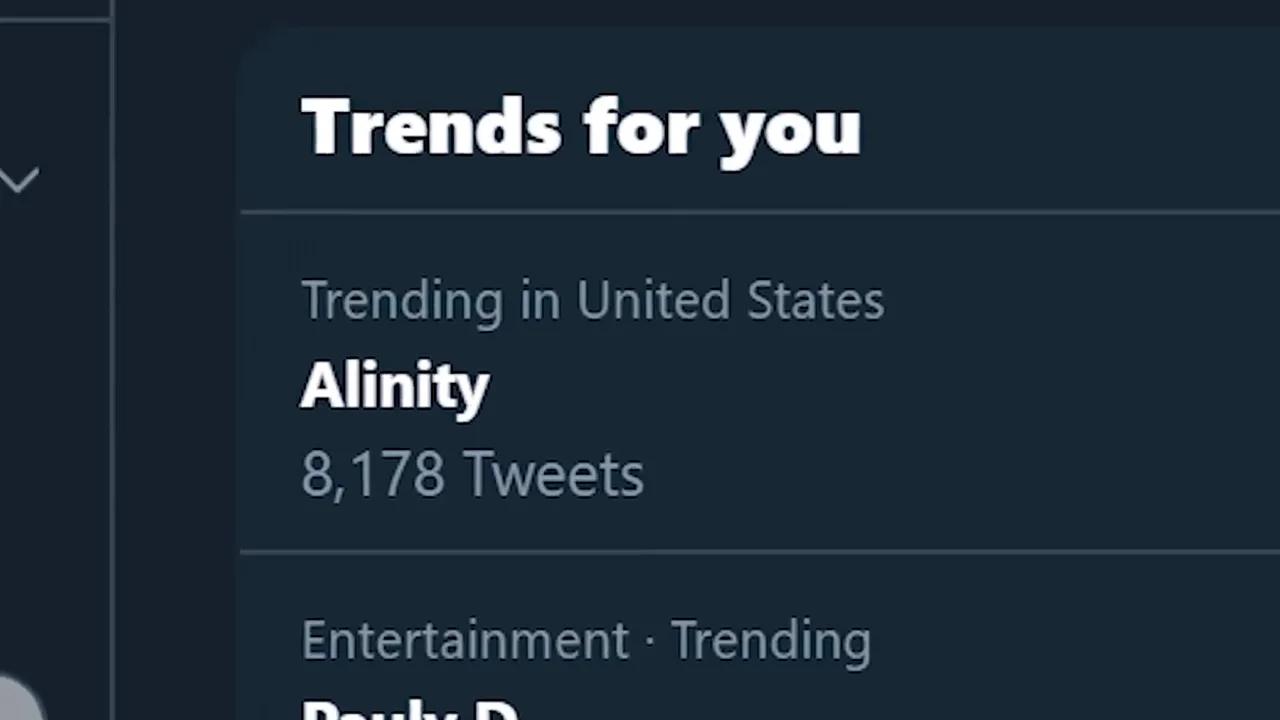Click the divider line below the Alinity trend
The image size is (1280, 720).
pos(760,551)
